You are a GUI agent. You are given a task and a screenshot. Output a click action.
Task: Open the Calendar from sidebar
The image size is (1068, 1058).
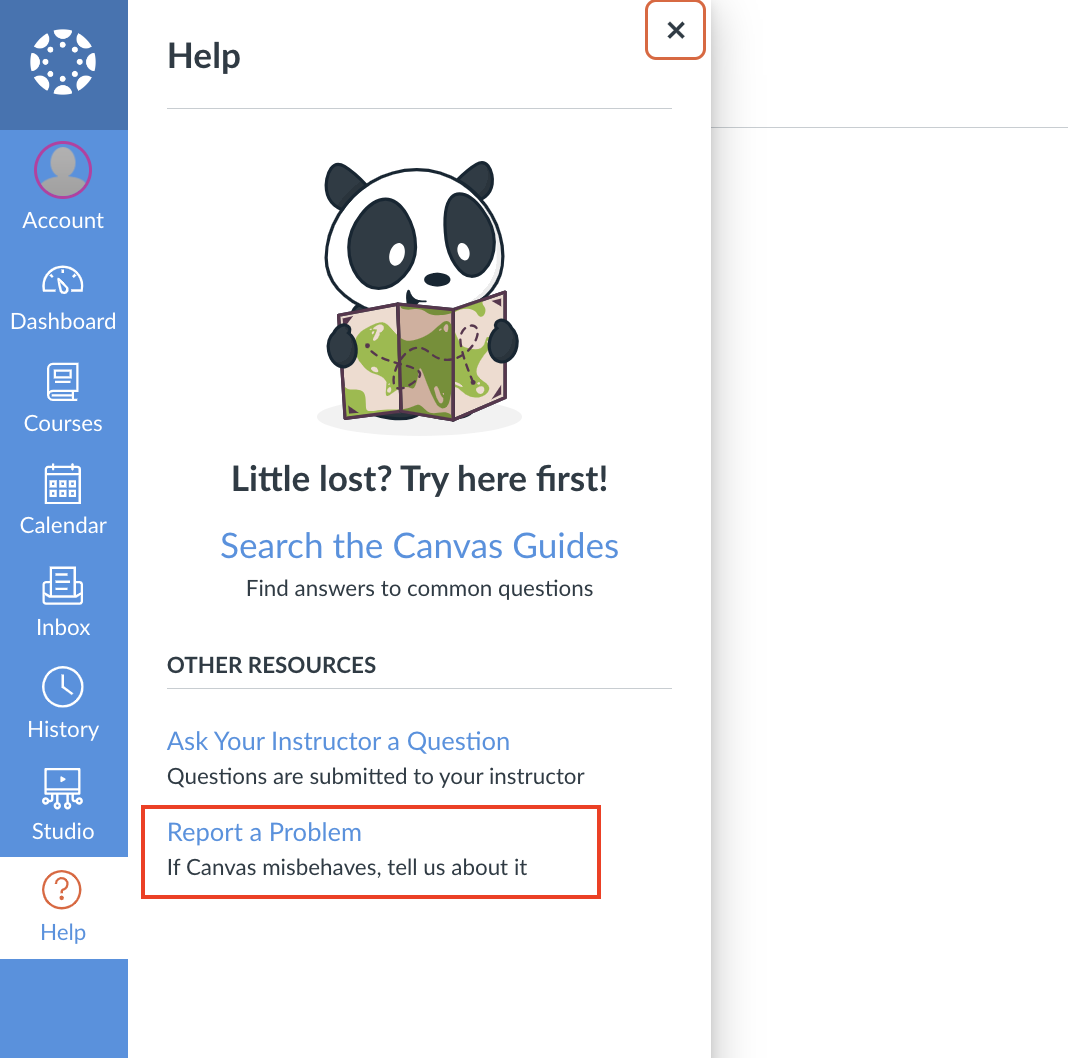point(63,501)
